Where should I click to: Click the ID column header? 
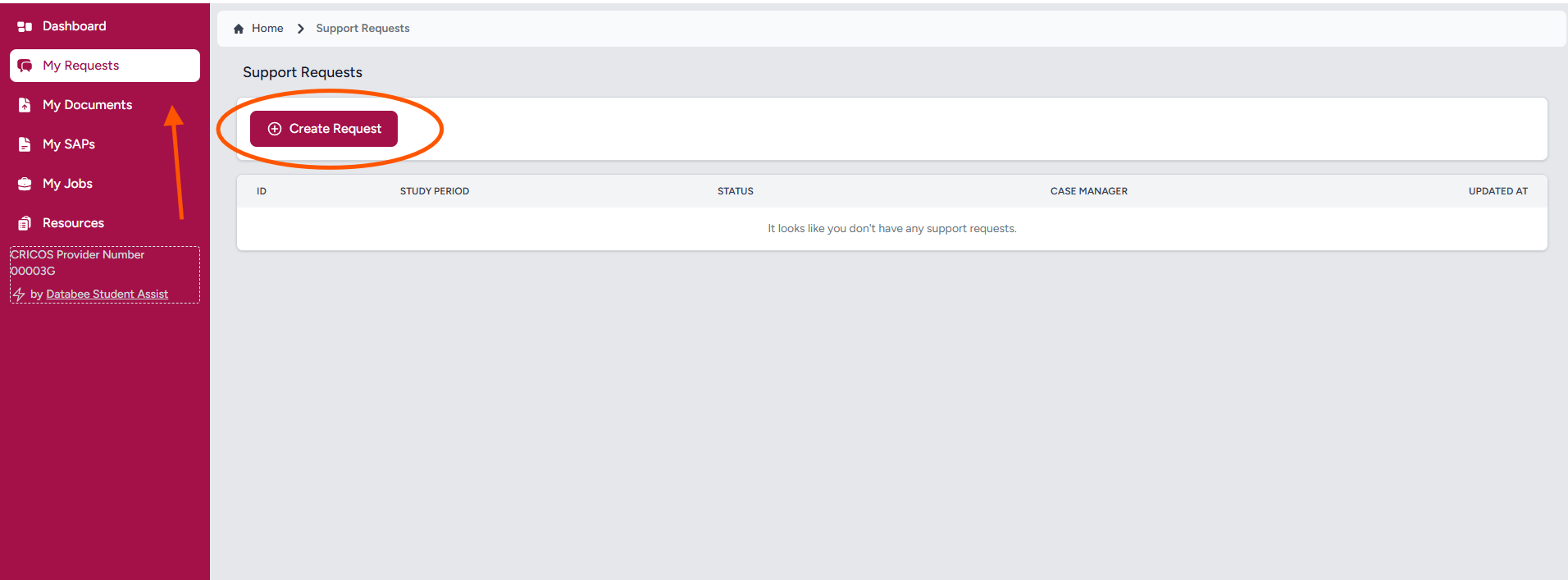262,191
